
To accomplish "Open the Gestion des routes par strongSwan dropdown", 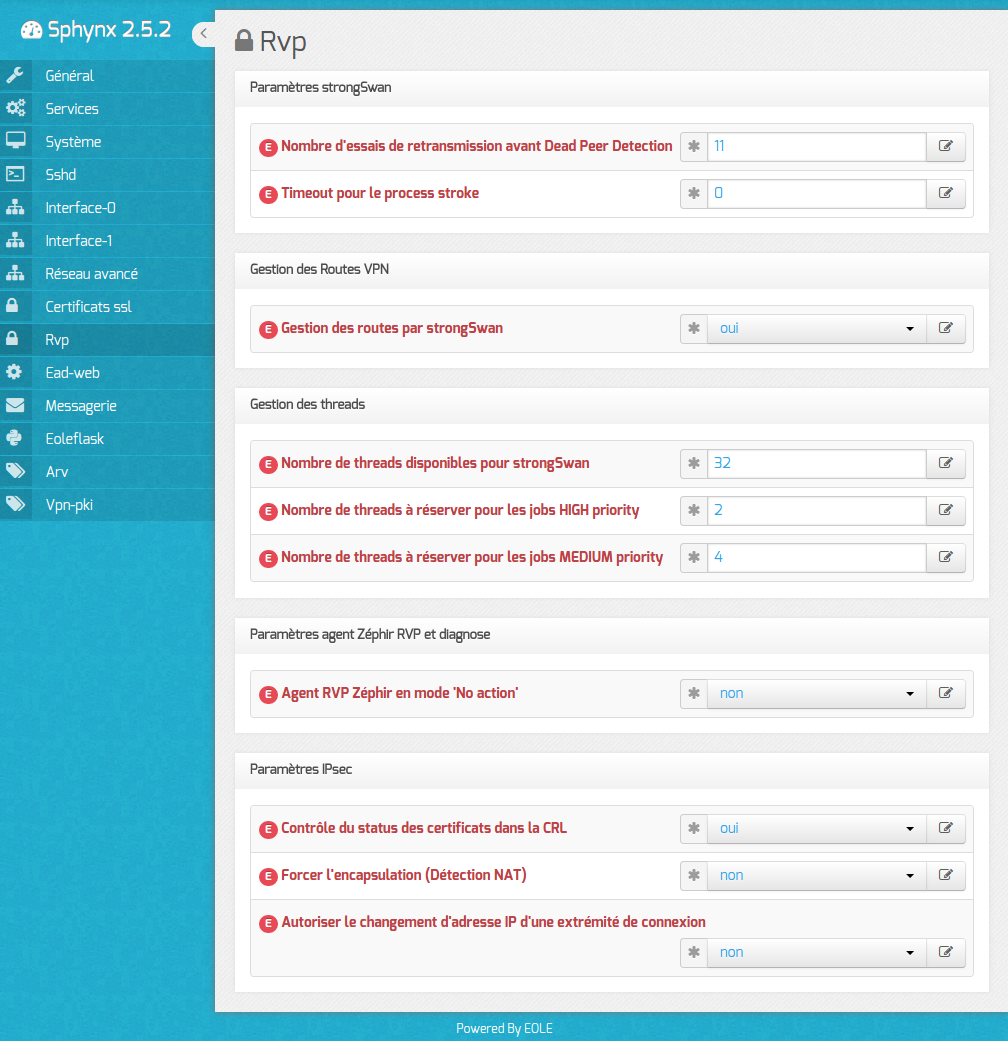I will [817, 329].
